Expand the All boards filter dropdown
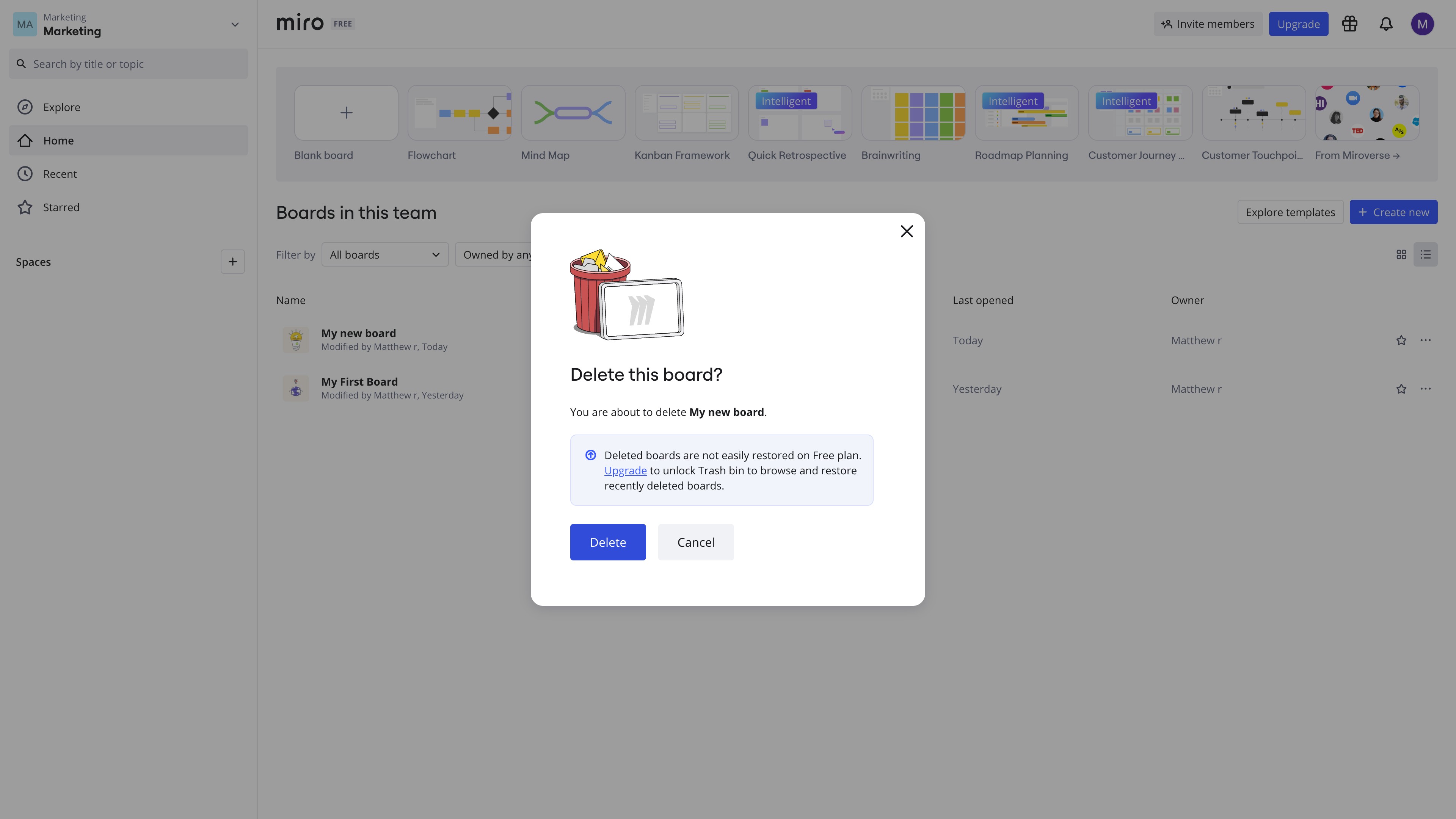1456x819 pixels. 385,255
